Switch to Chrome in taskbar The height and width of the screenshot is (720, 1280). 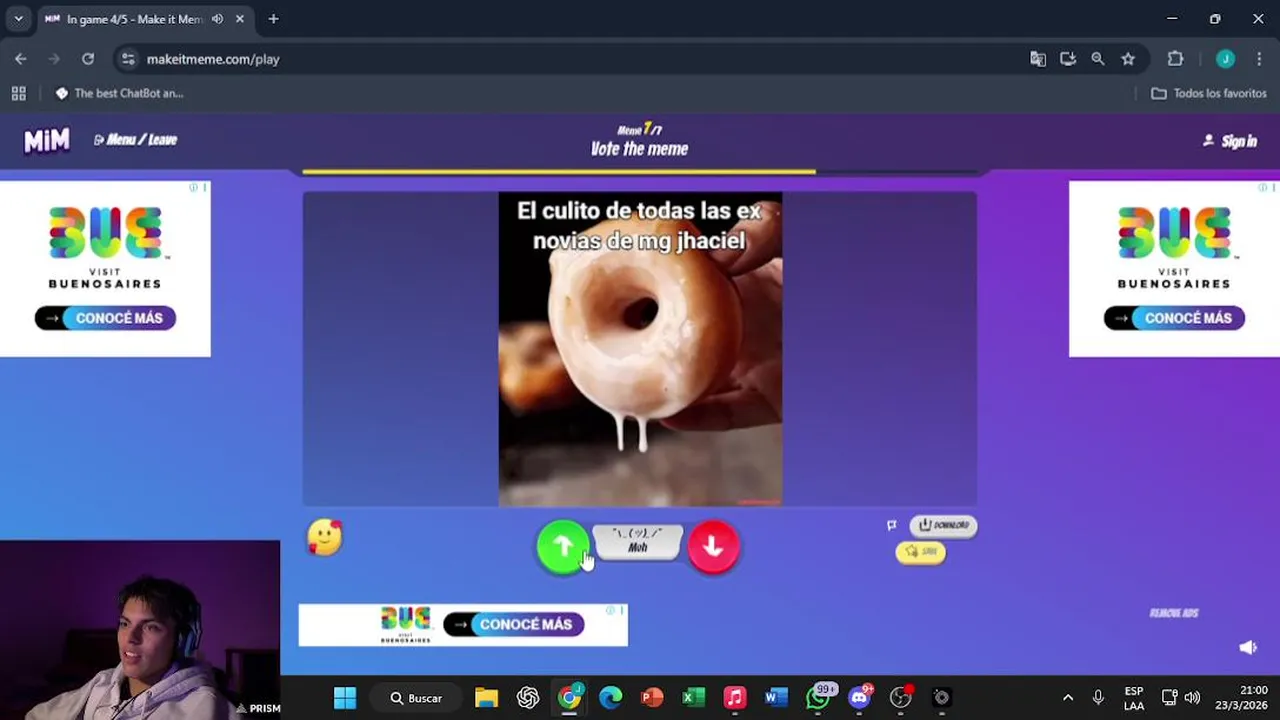coord(569,698)
